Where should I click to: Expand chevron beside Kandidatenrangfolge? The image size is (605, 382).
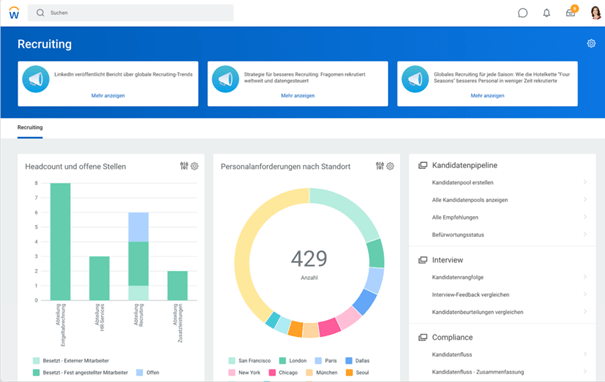coord(585,277)
